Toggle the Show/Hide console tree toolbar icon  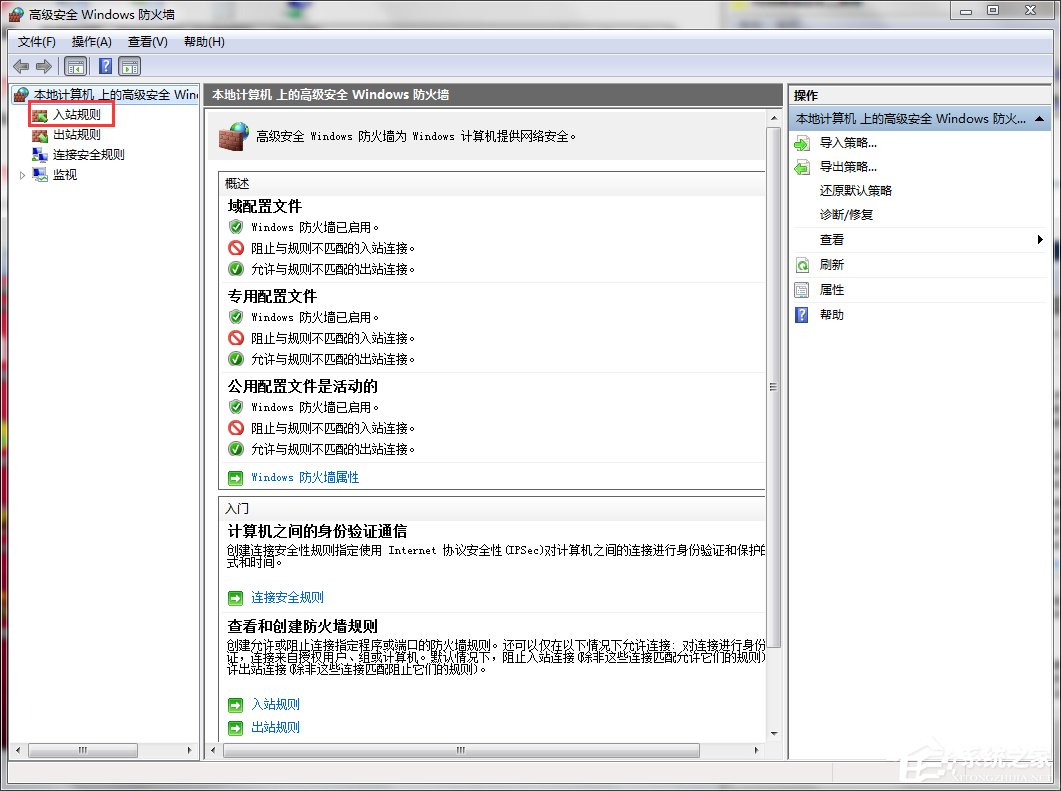click(75, 66)
